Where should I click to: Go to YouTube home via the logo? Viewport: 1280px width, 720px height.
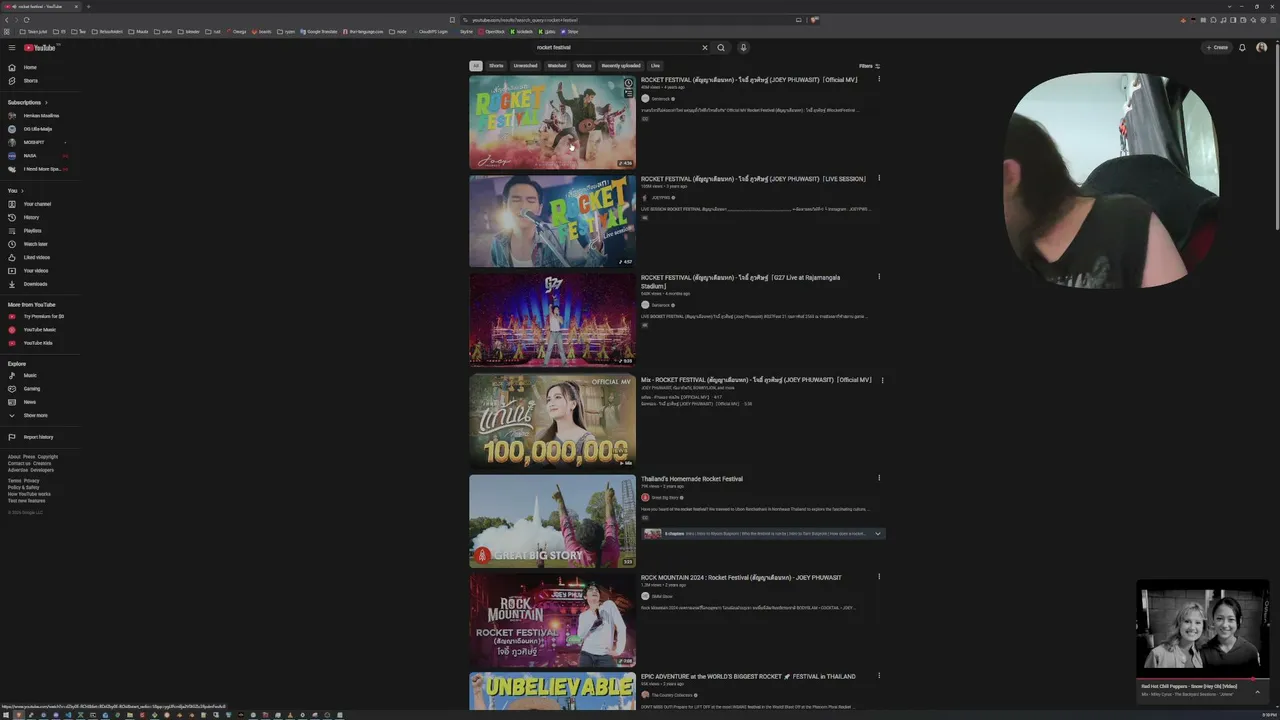(x=41, y=47)
